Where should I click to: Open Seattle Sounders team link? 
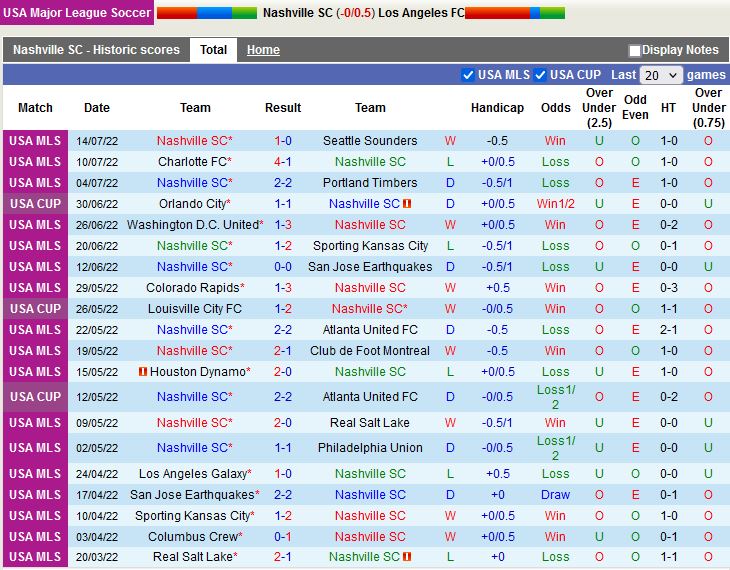pos(370,141)
